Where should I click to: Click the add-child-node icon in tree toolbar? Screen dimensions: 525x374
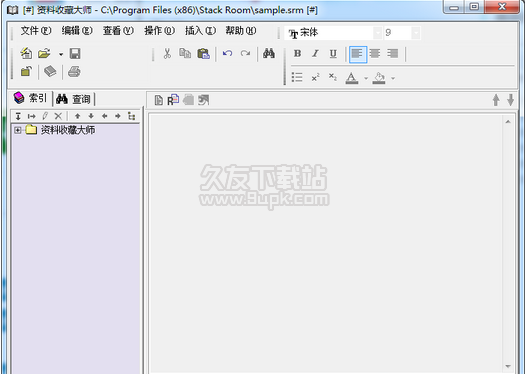point(32,116)
